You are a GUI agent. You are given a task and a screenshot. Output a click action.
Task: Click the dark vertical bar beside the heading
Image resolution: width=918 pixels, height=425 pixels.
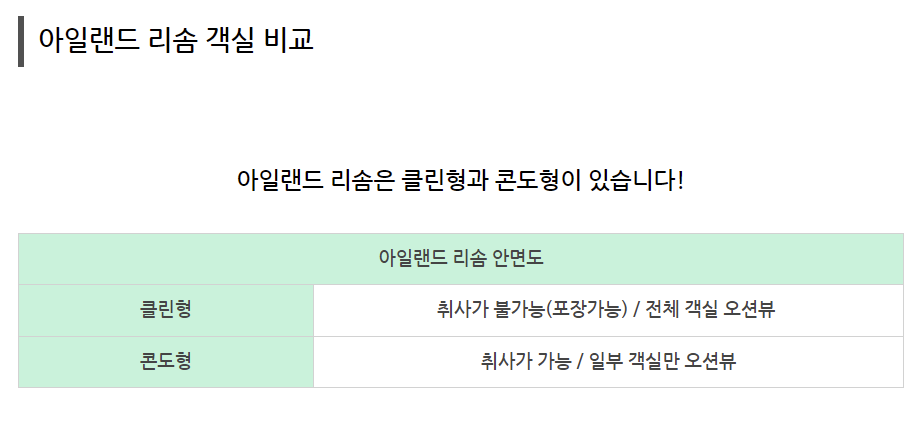click(x=21, y=41)
